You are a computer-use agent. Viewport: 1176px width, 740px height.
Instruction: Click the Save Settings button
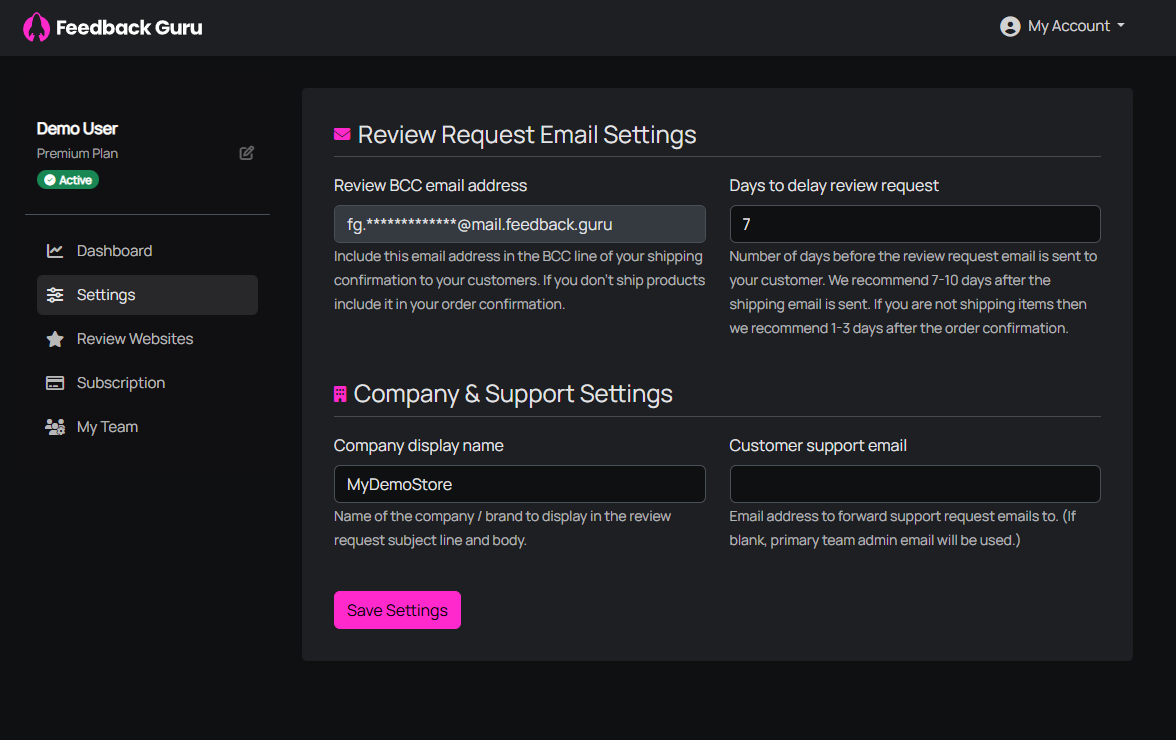click(x=398, y=610)
